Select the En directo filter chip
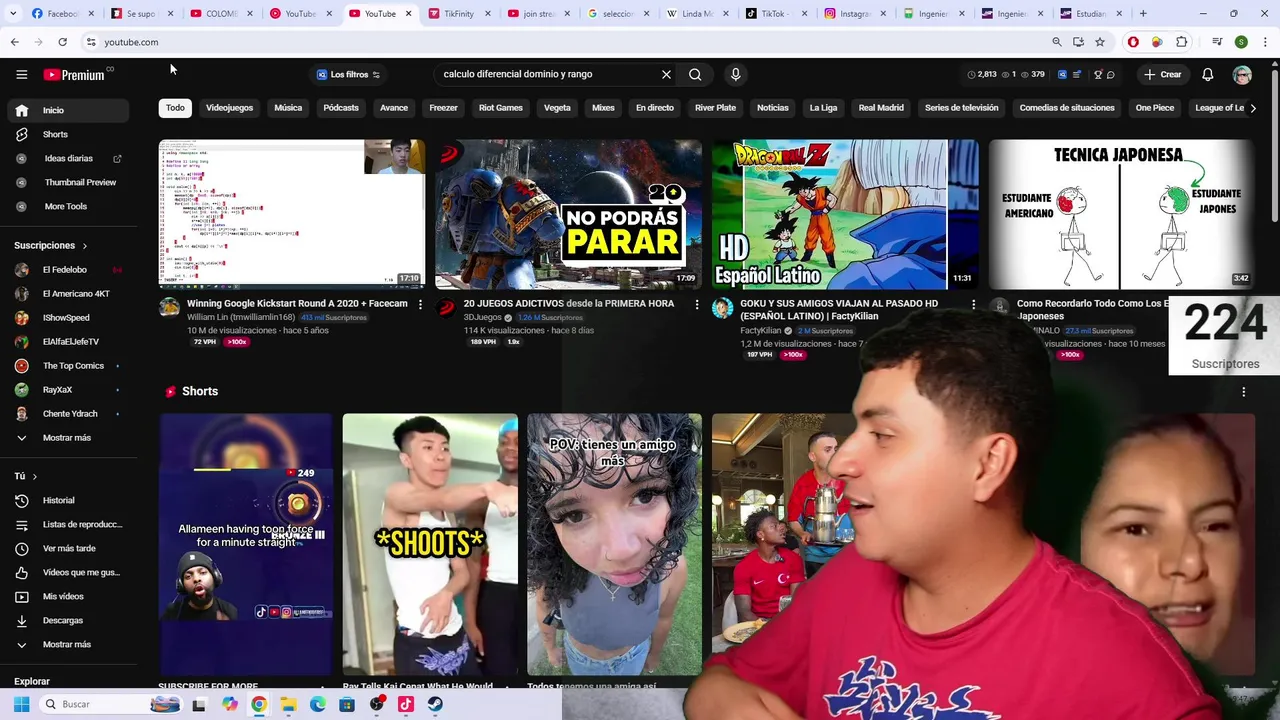This screenshot has height=720, width=1280. tap(655, 108)
